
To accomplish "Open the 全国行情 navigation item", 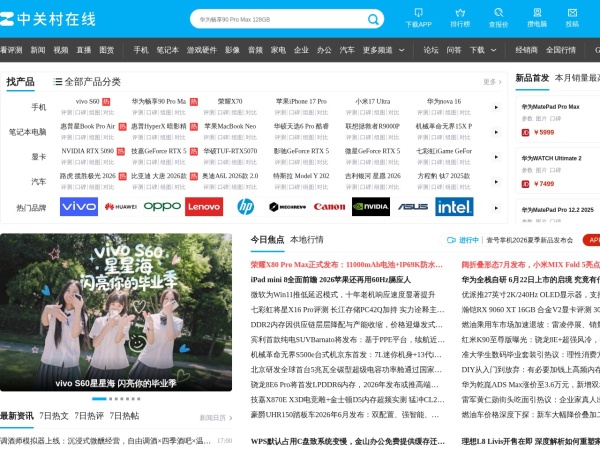I will point(561,50).
